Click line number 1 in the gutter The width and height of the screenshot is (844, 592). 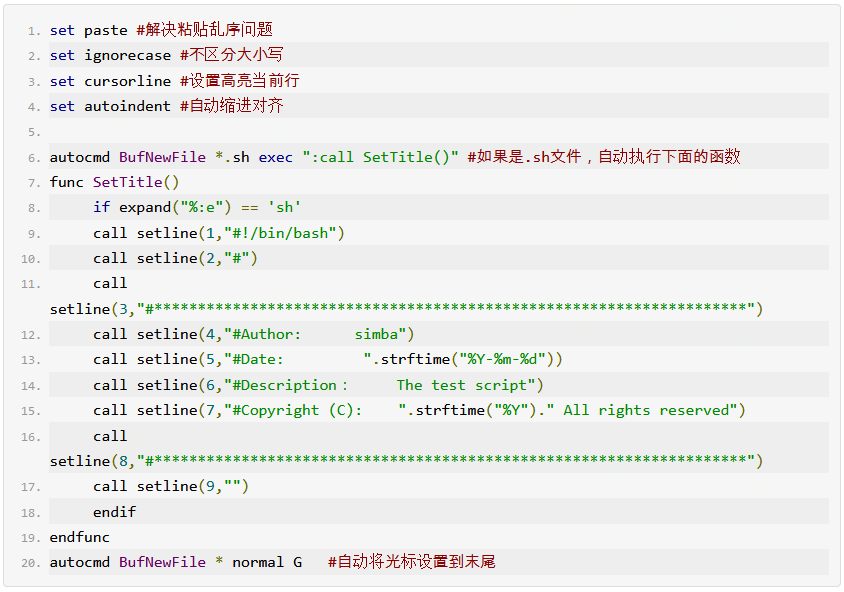(34, 31)
